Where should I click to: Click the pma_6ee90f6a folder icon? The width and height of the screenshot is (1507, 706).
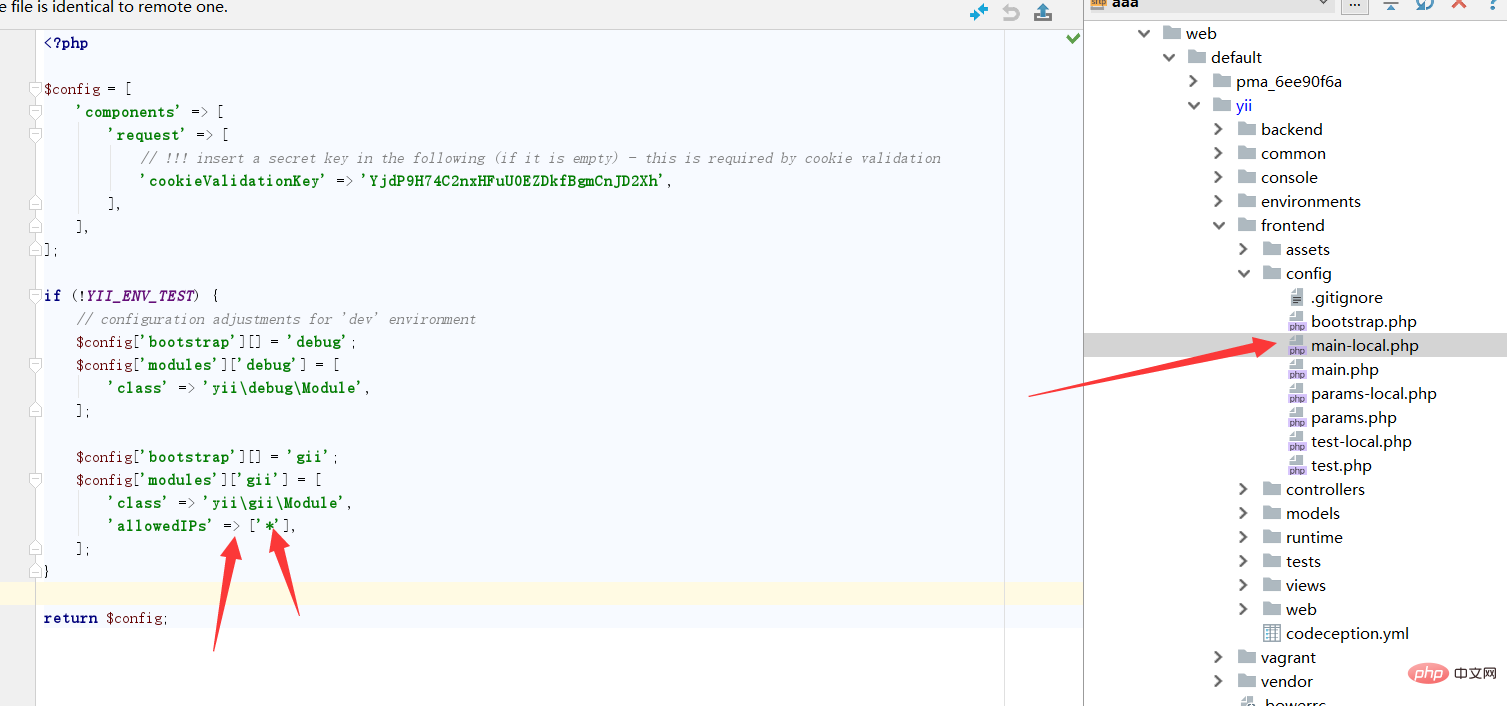(1221, 81)
